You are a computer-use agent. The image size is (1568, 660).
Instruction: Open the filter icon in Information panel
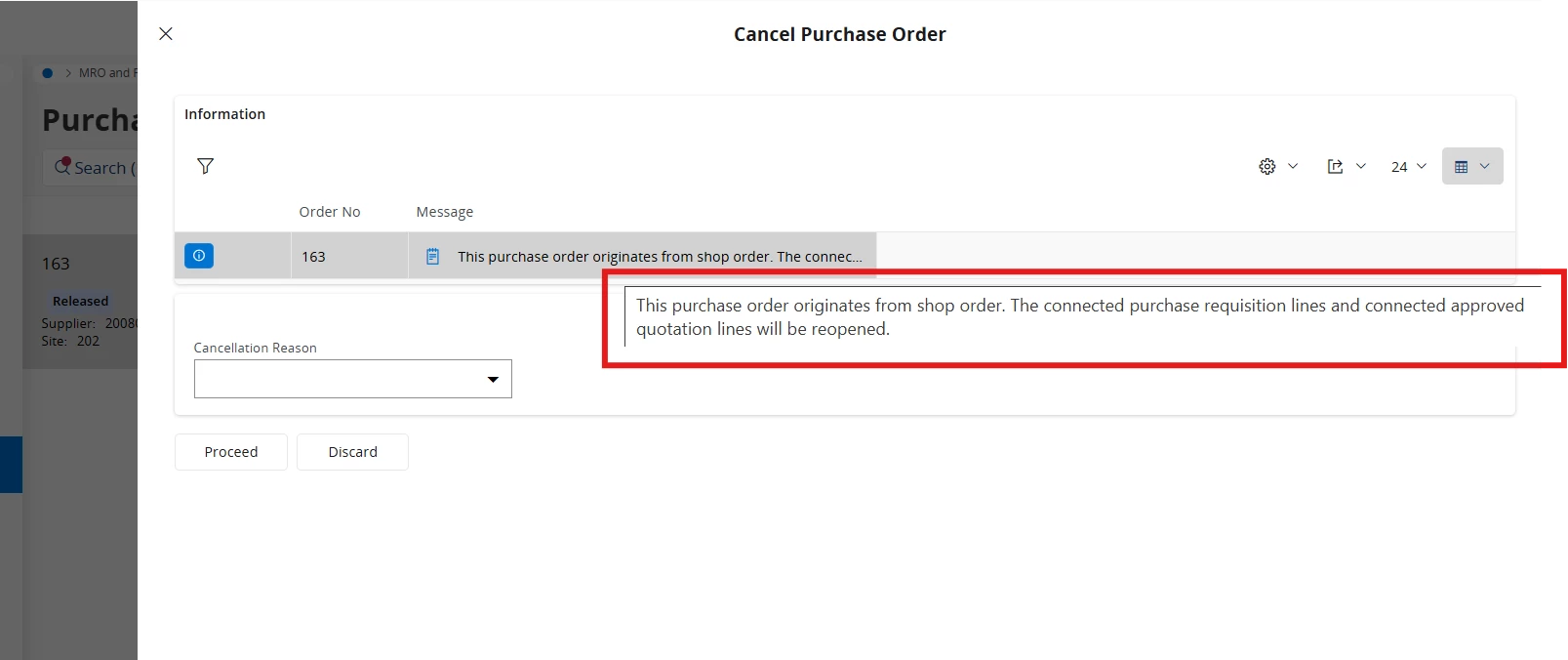click(205, 166)
